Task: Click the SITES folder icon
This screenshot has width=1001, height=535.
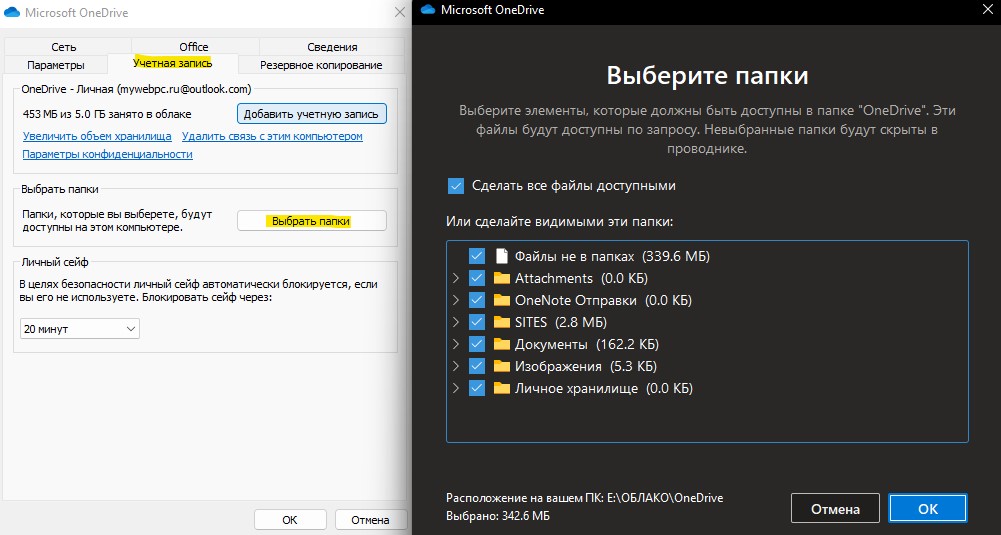Action: tap(502, 322)
